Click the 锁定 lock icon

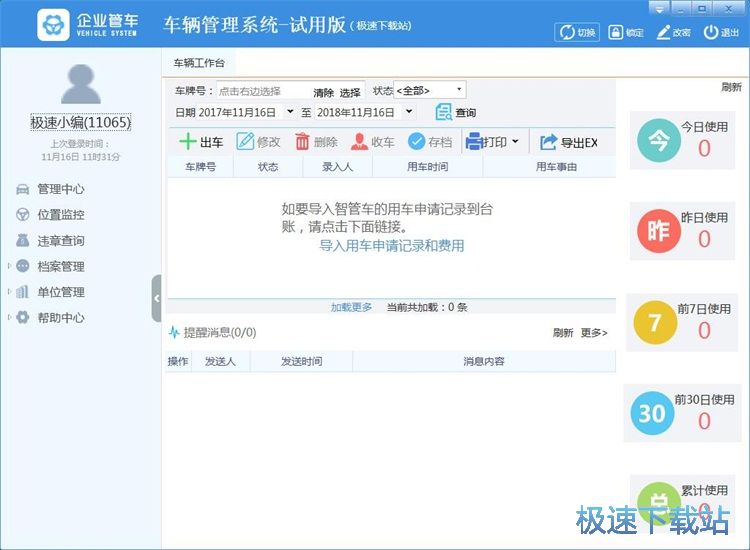pyautogui.click(x=614, y=32)
